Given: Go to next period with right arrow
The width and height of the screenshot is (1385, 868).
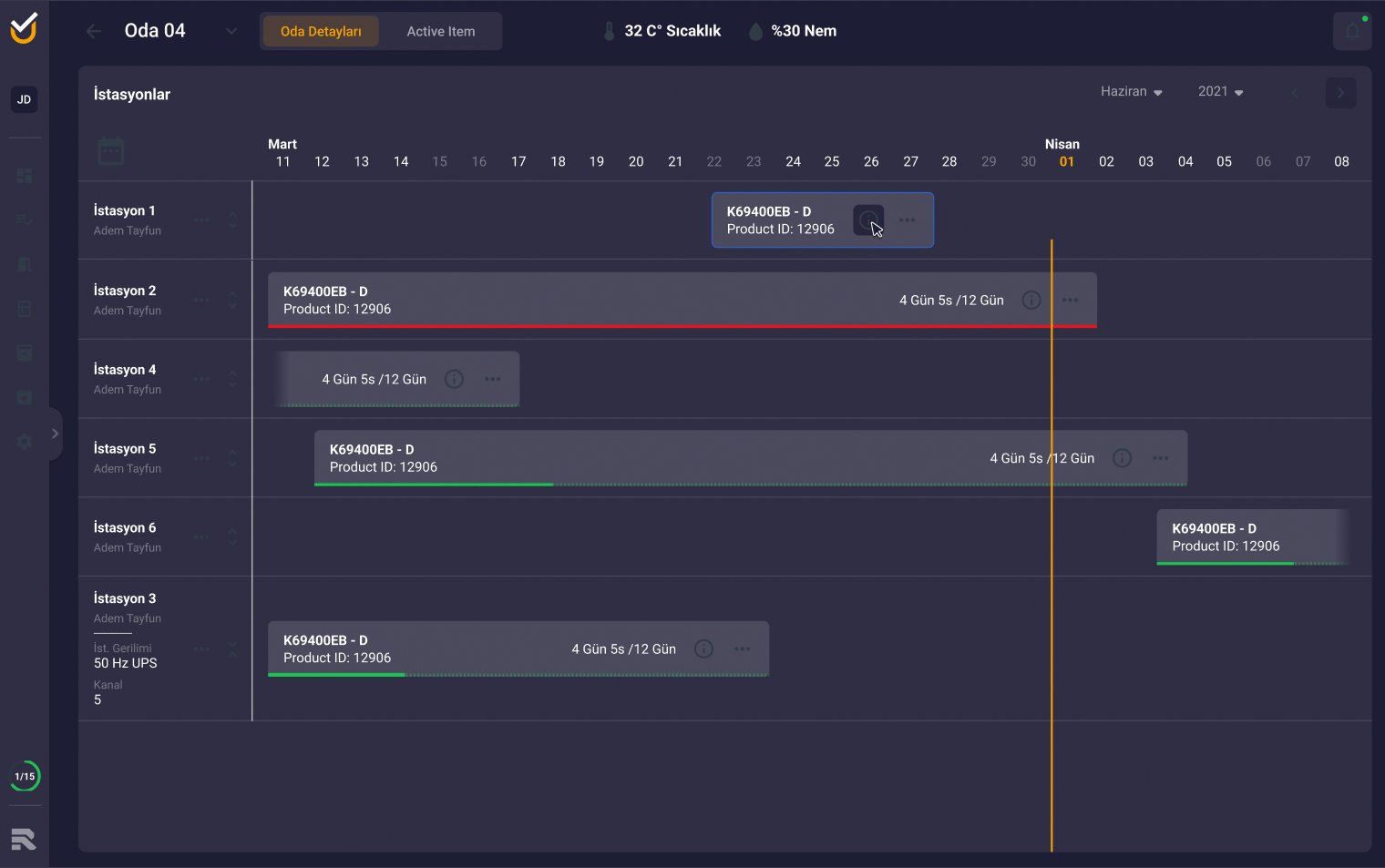Looking at the screenshot, I should (x=1340, y=92).
